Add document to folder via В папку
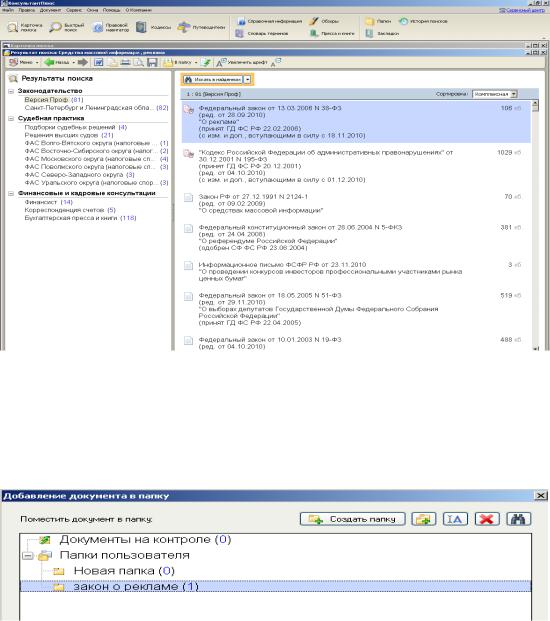Screen dimensions: 550x621 [x=177, y=62]
